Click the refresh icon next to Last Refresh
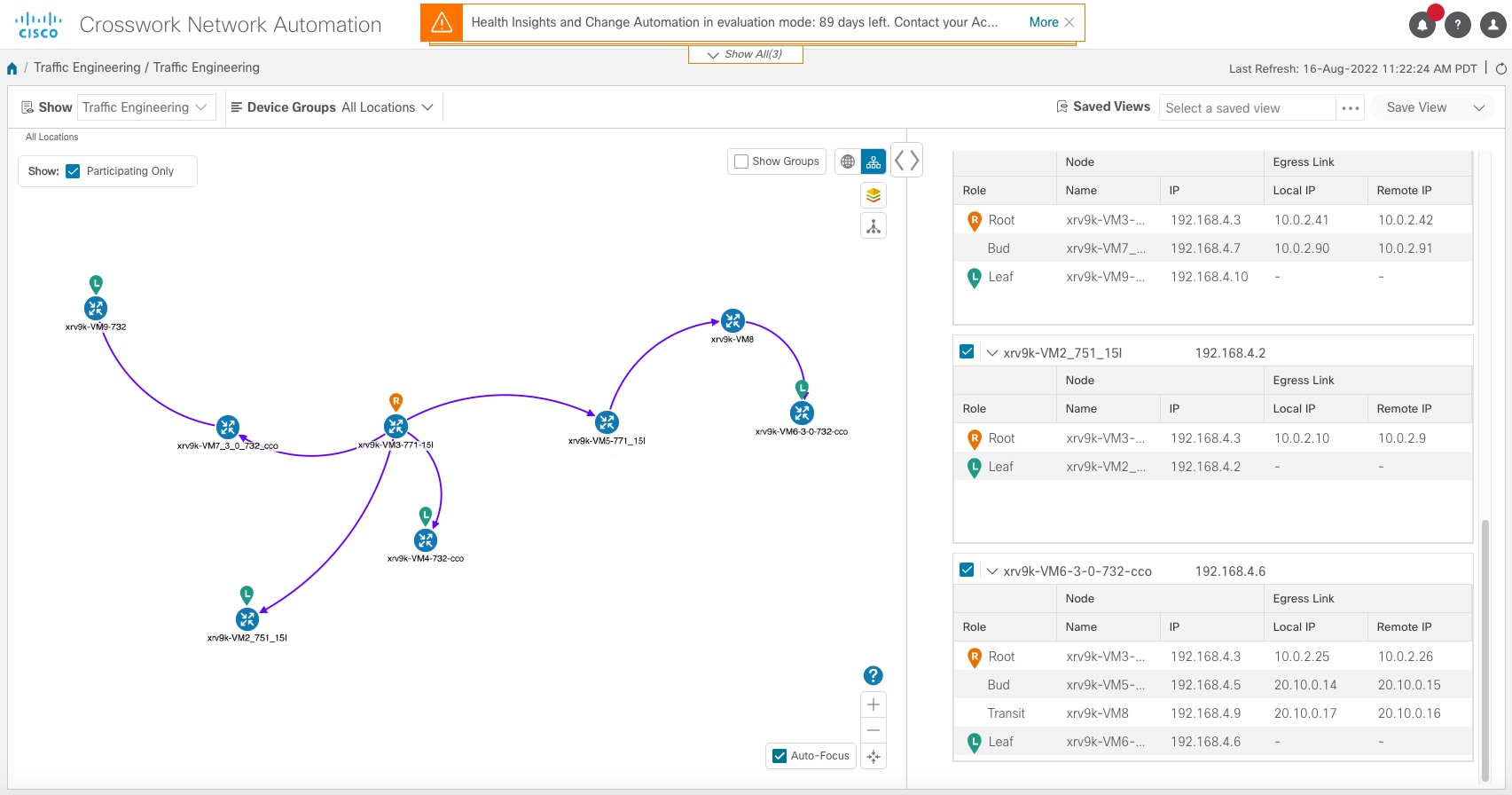The width and height of the screenshot is (1512, 795). (1501, 68)
